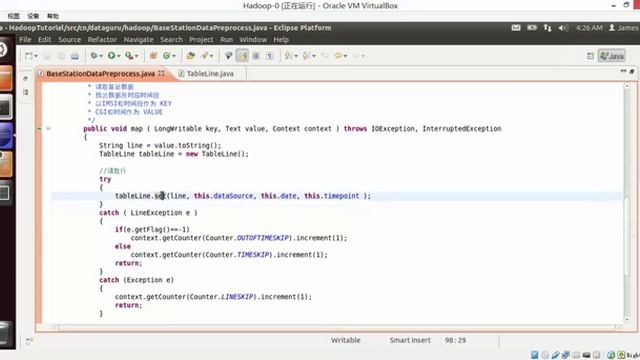The height and width of the screenshot is (360, 640).
Task: Maximize the editor area
Action: (x=631, y=71)
